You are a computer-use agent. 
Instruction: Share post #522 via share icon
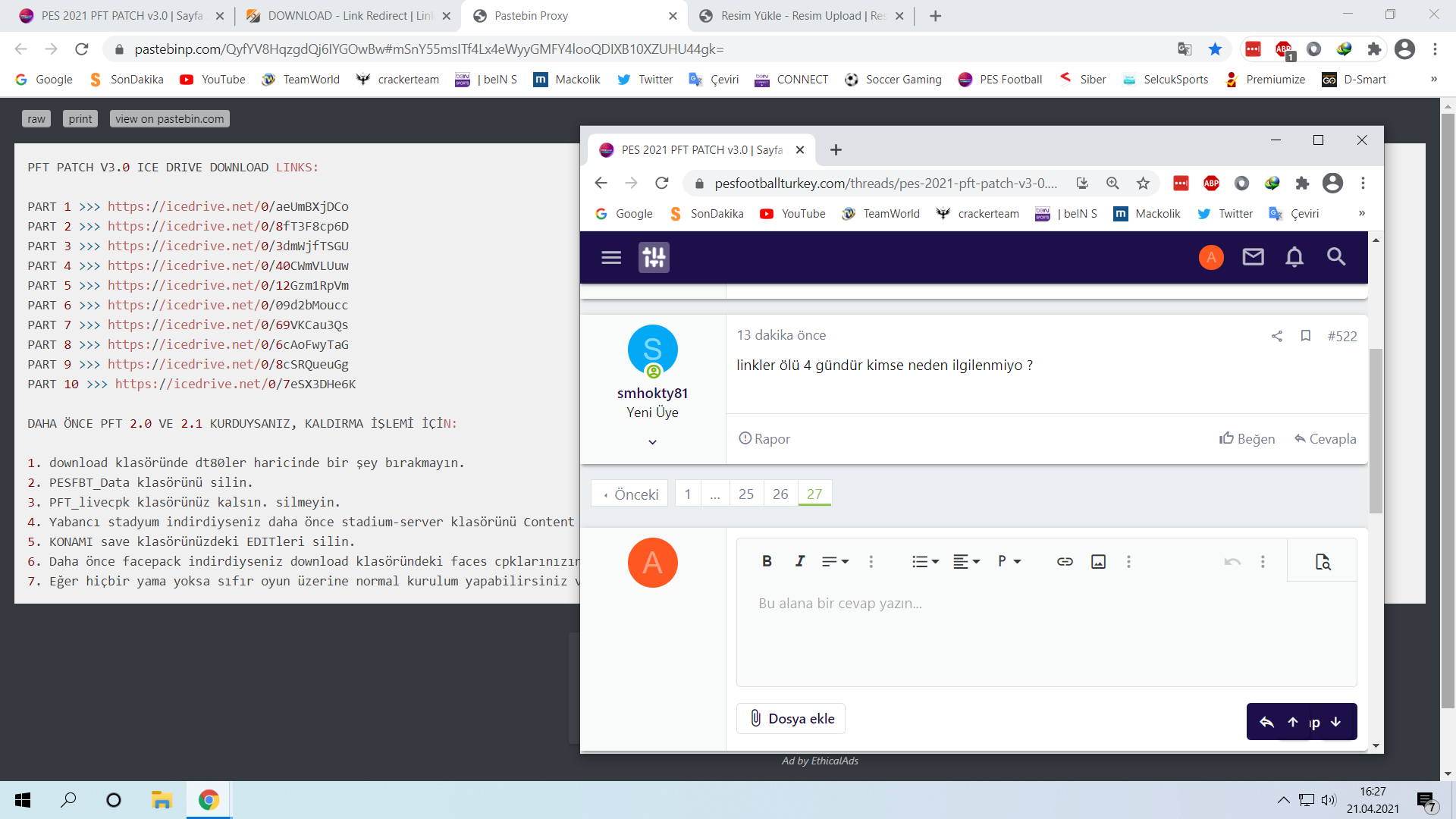coord(1277,336)
